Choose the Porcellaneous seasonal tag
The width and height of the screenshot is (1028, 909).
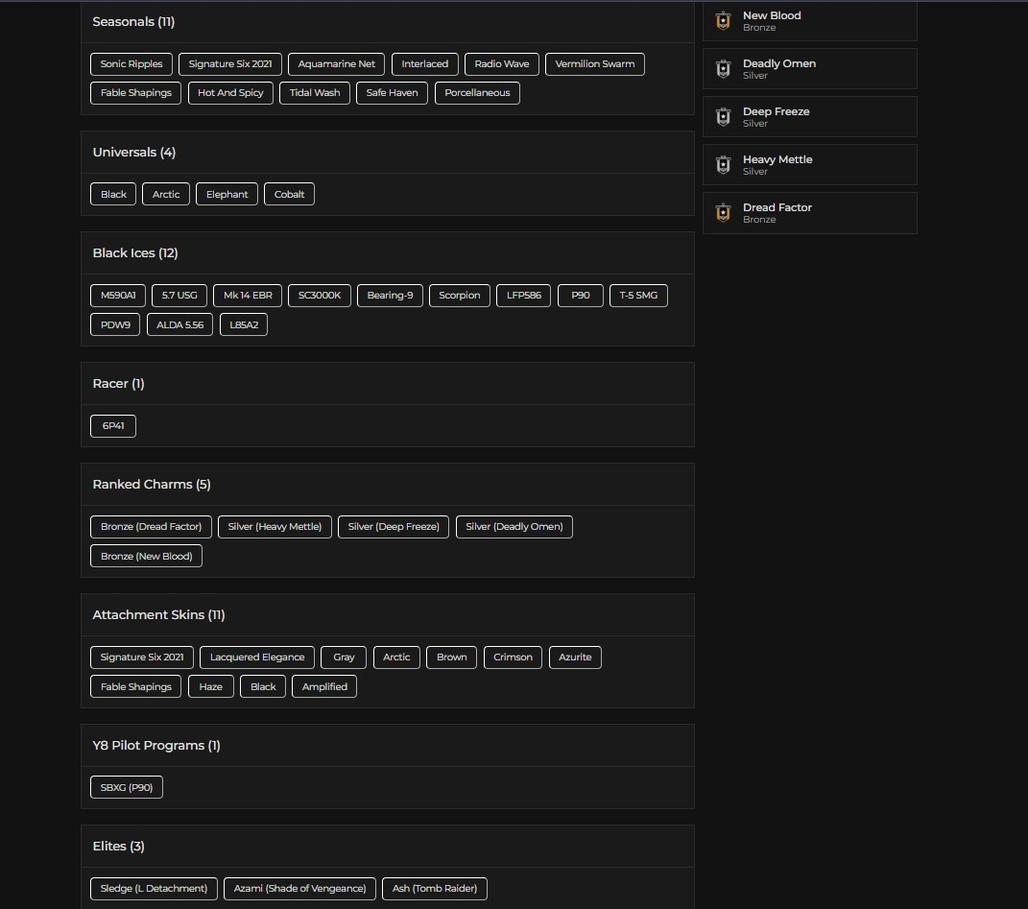pos(477,93)
